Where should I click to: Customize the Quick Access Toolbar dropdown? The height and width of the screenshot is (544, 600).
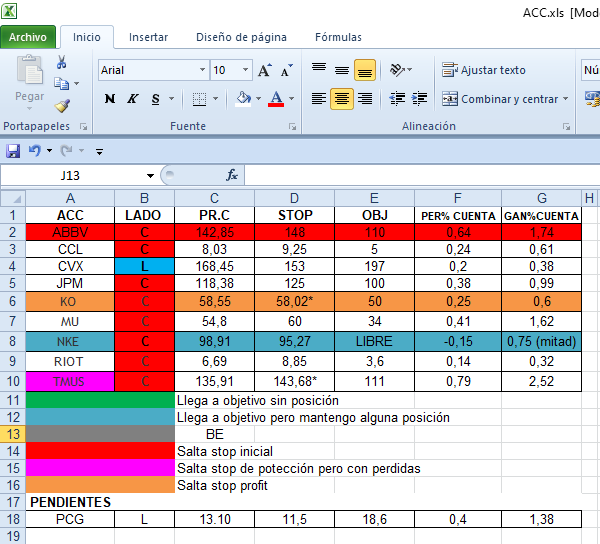(x=99, y=152)
